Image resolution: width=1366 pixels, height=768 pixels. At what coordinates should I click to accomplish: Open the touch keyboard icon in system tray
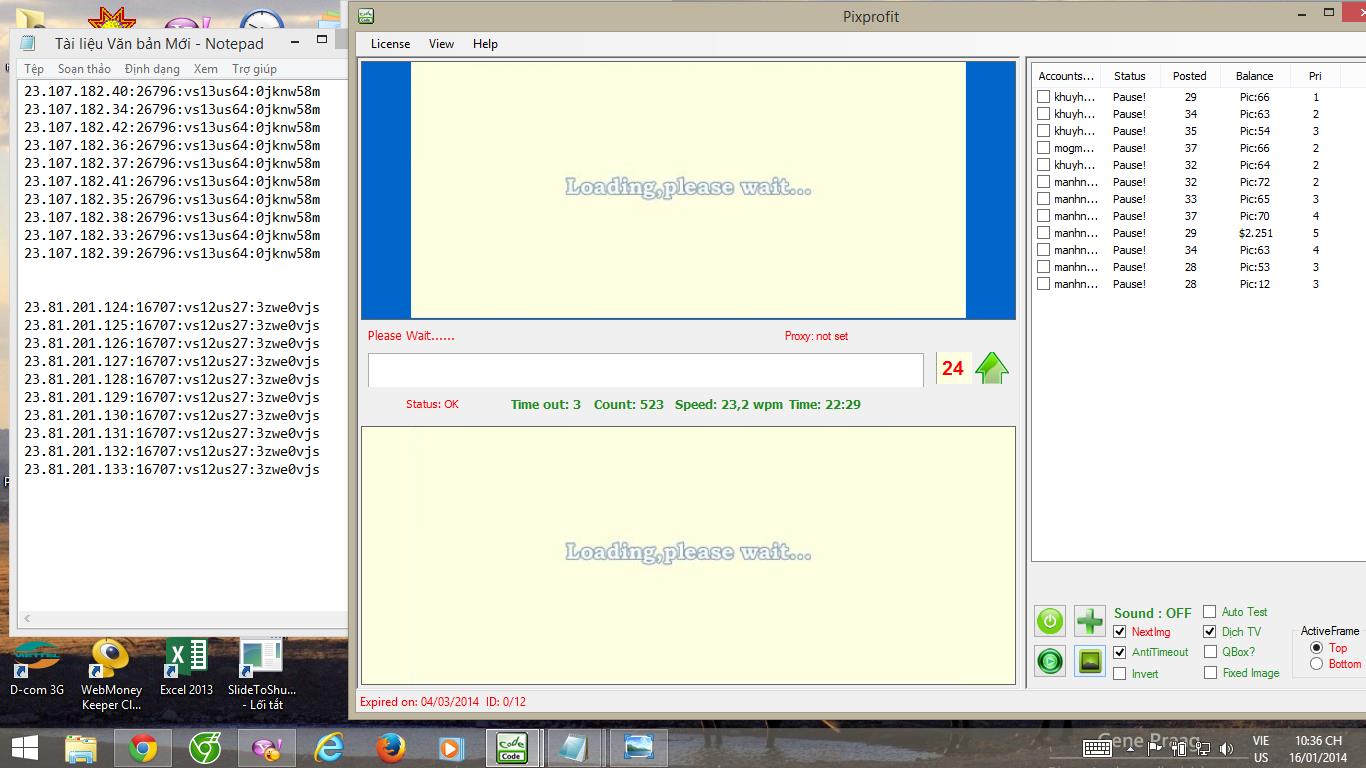click(x=1097, y=748)
